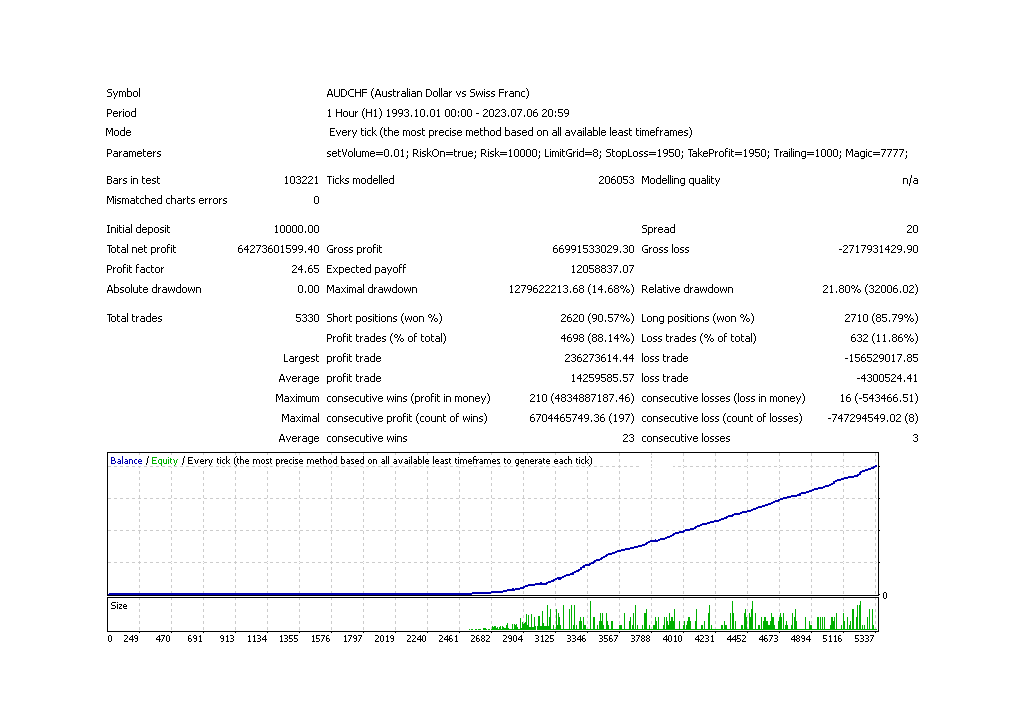Click the 'Relative drawdown' label
Screen dimensions: 1023x720
pyautogui.click(x=687, y=290)
